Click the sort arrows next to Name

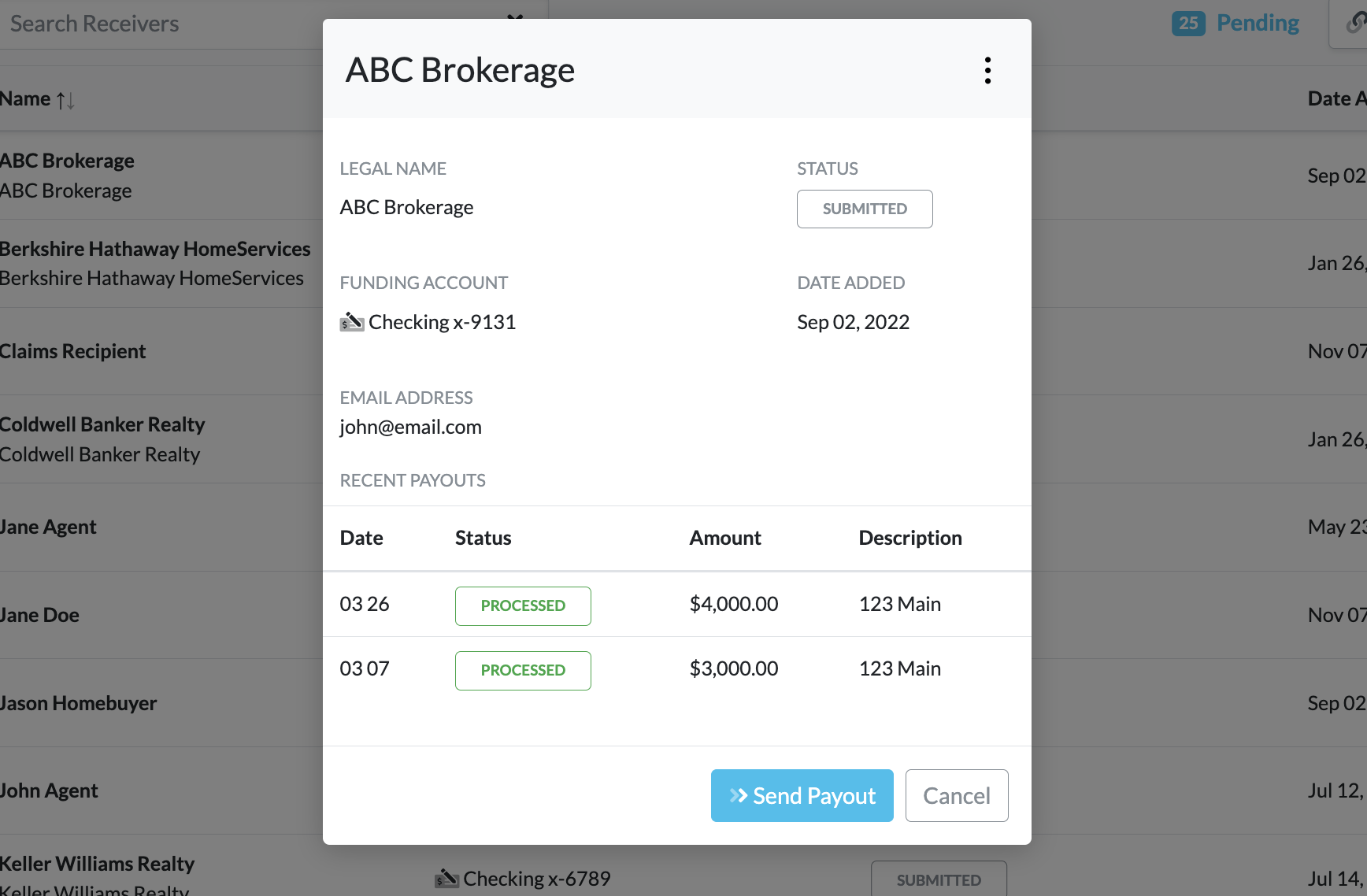(66, 99)
